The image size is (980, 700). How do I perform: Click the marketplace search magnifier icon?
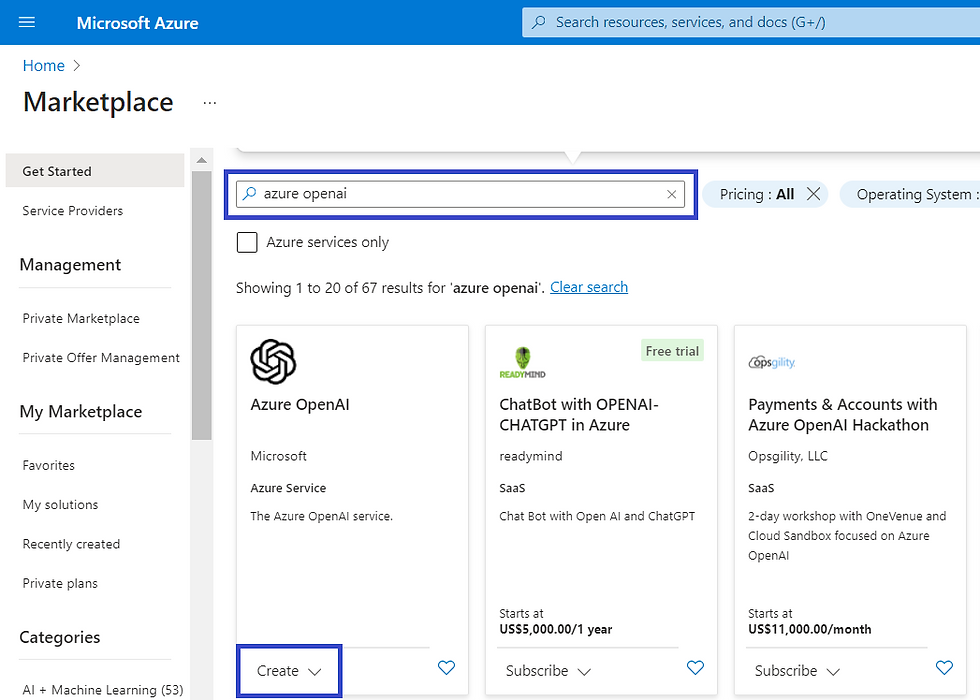[249, 194]
